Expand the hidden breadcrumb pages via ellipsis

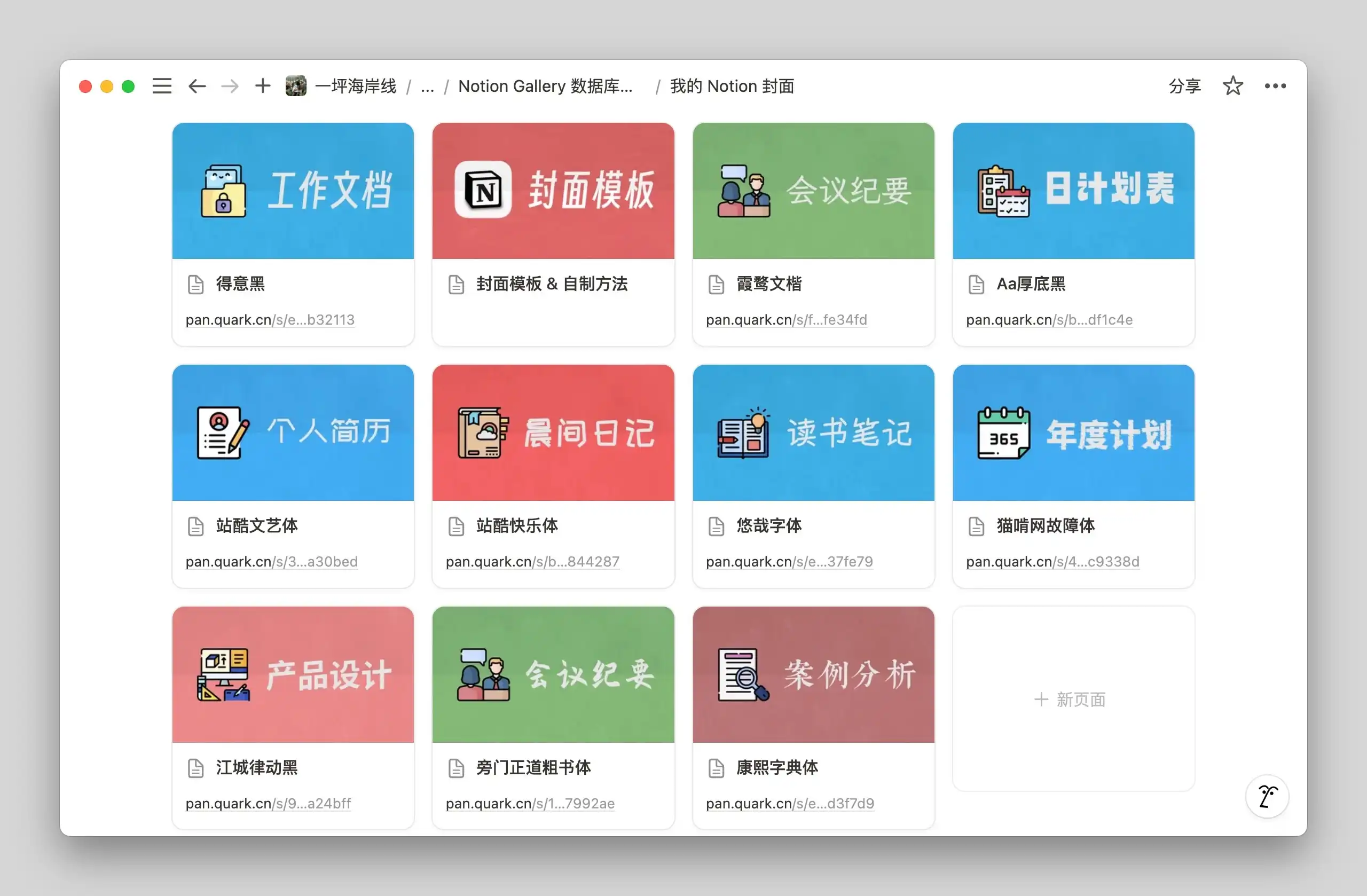427,87
